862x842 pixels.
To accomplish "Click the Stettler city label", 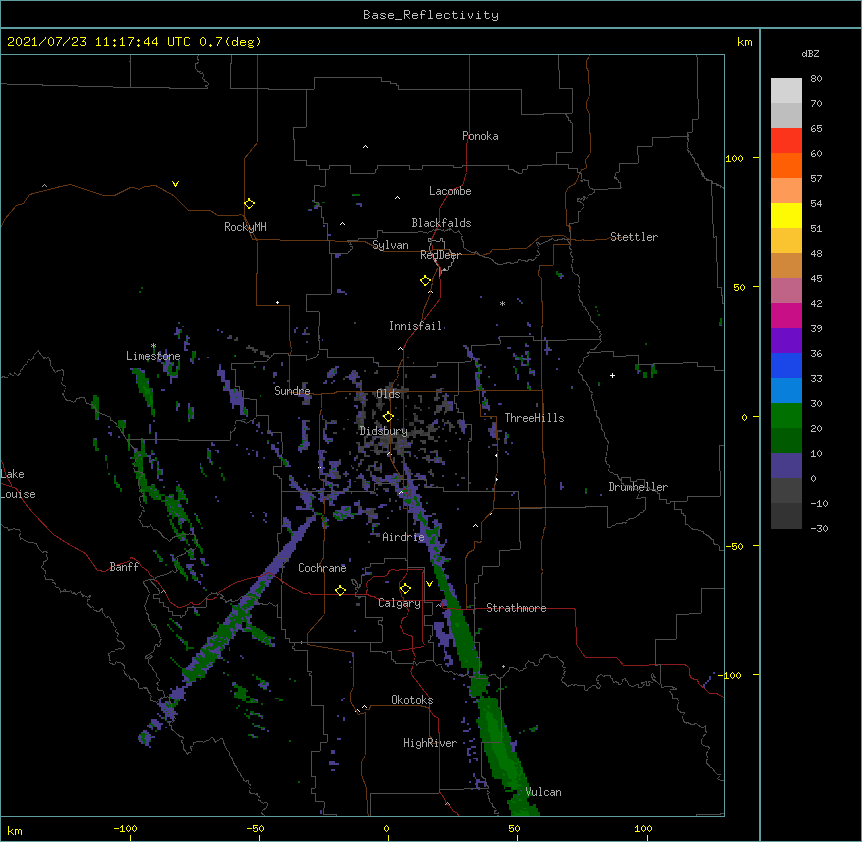I will coord(634,237).
